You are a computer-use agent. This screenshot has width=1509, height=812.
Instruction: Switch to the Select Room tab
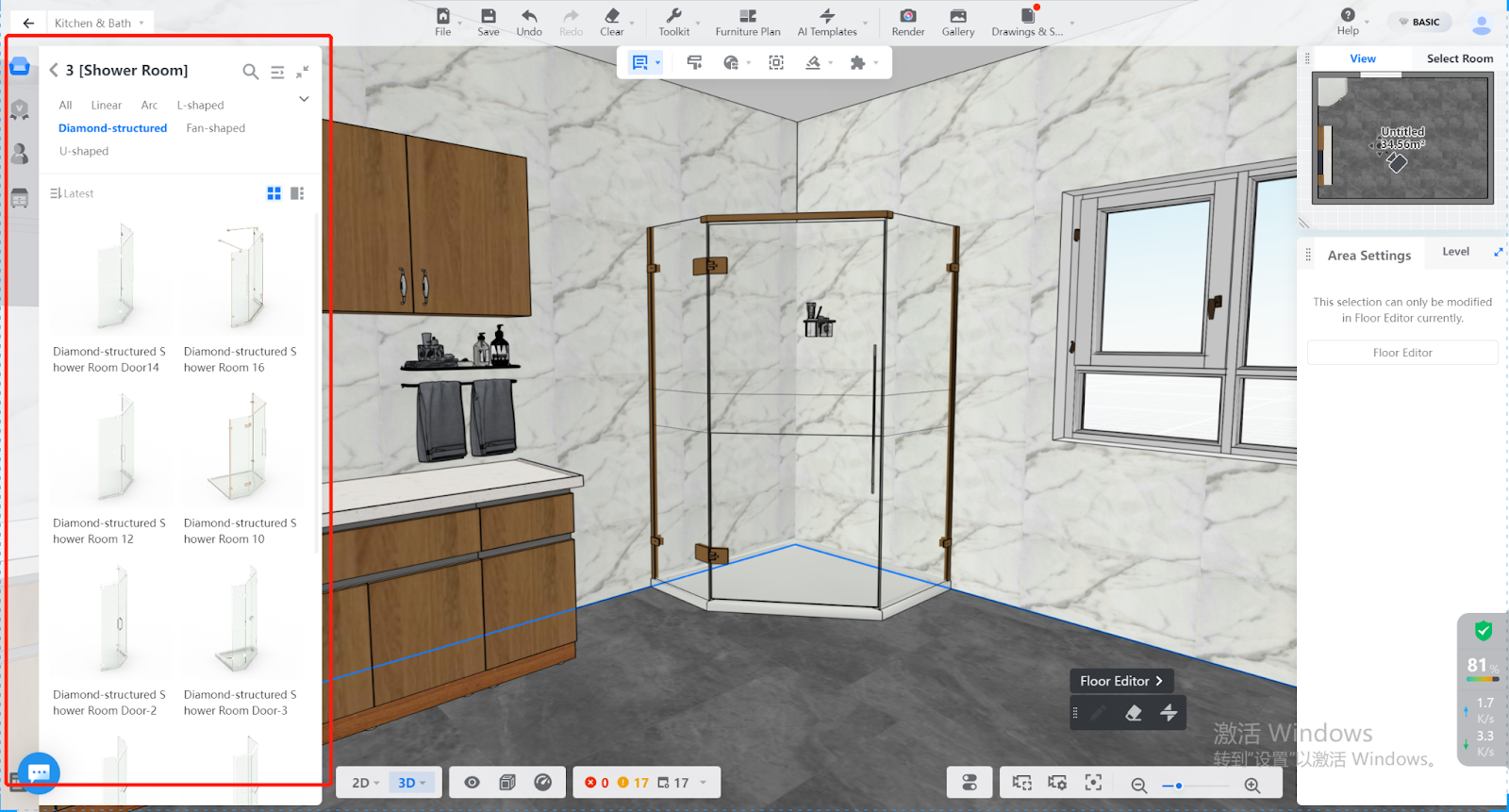[x=1459, y=58]
